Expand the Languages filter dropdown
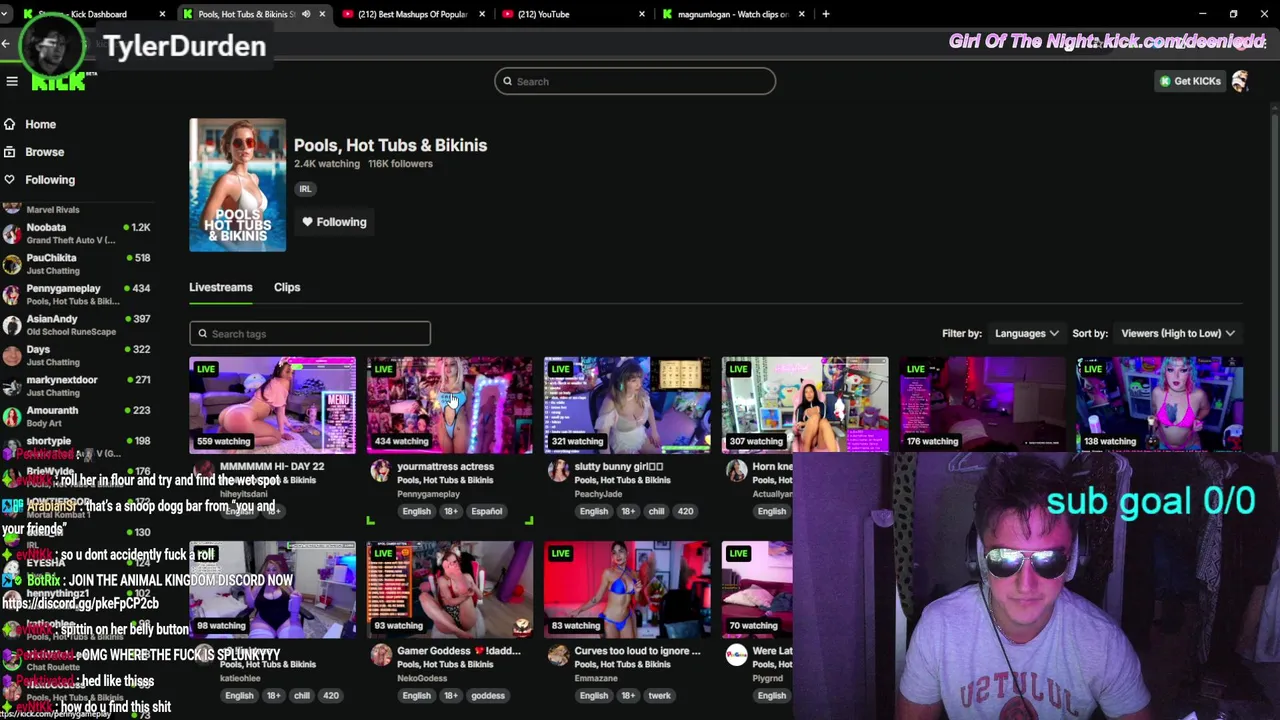 pyautogui.click(x=1026, y=333)
